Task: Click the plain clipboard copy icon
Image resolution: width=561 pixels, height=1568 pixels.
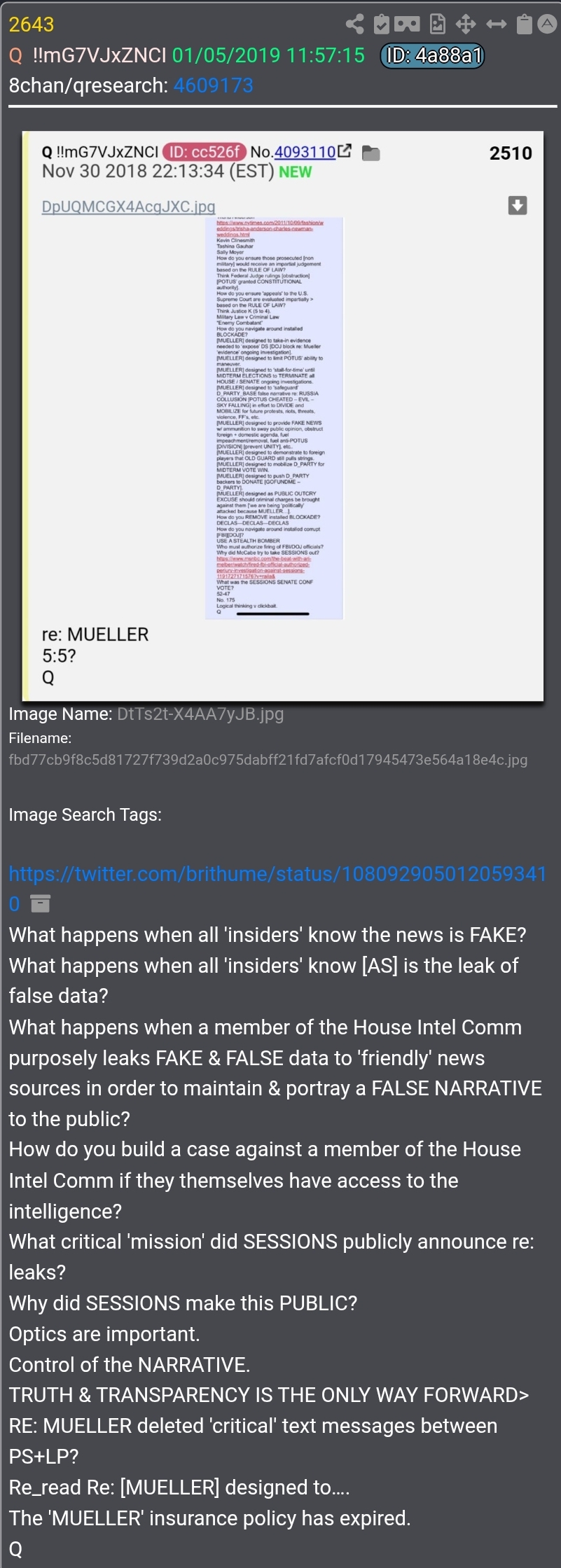Action: point(524,25)
